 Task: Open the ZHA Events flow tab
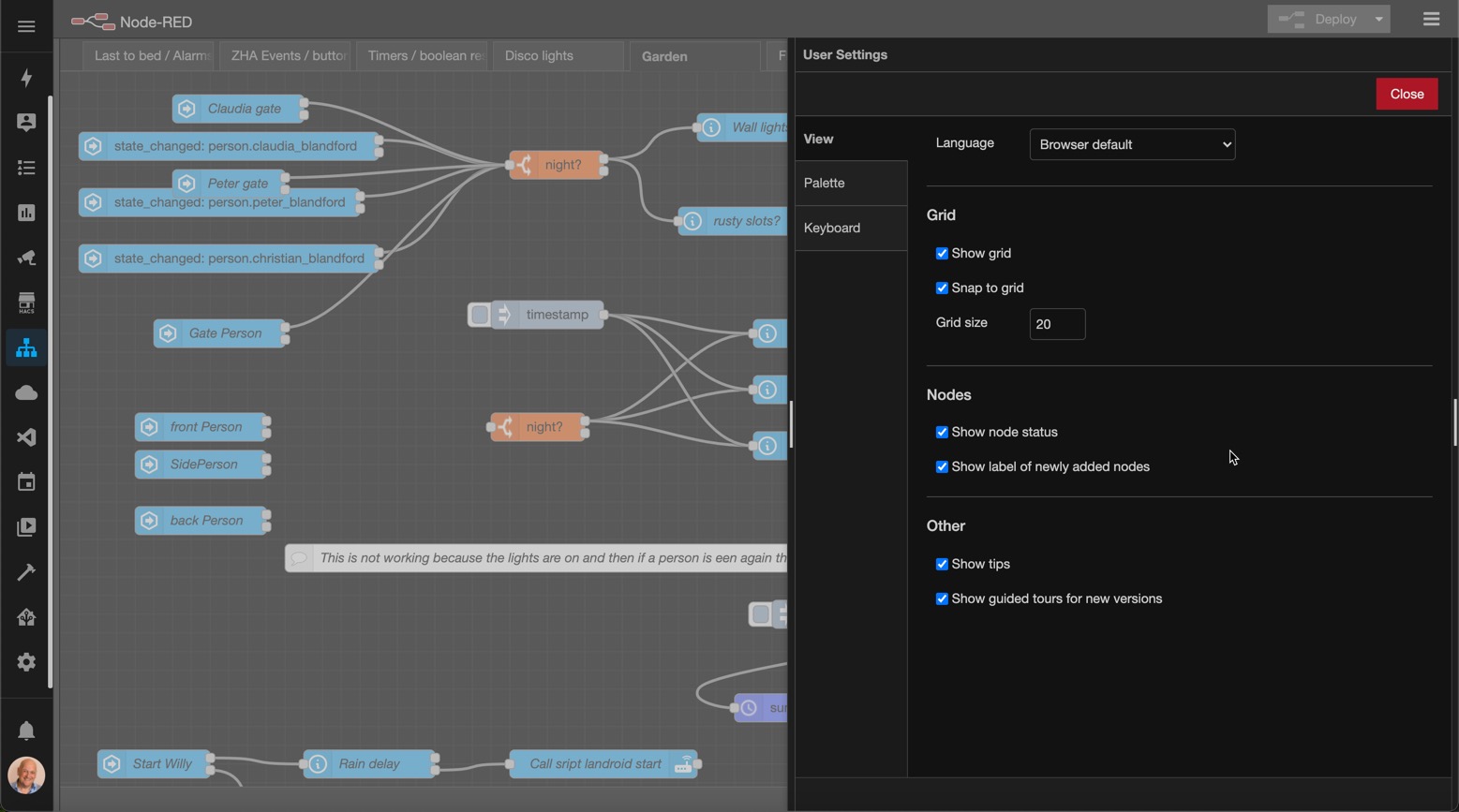pos(285,55)
